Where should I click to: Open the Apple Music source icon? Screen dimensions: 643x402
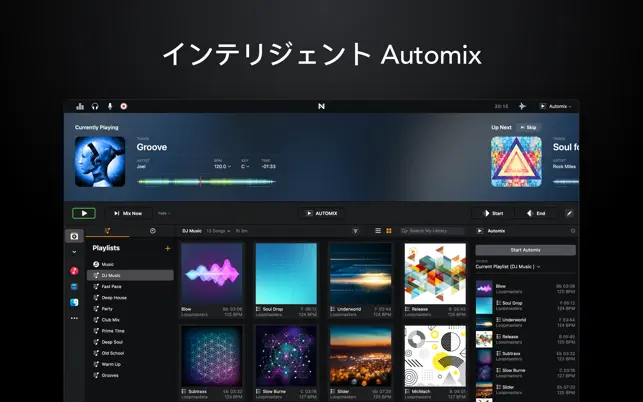(x=74, y=271)
